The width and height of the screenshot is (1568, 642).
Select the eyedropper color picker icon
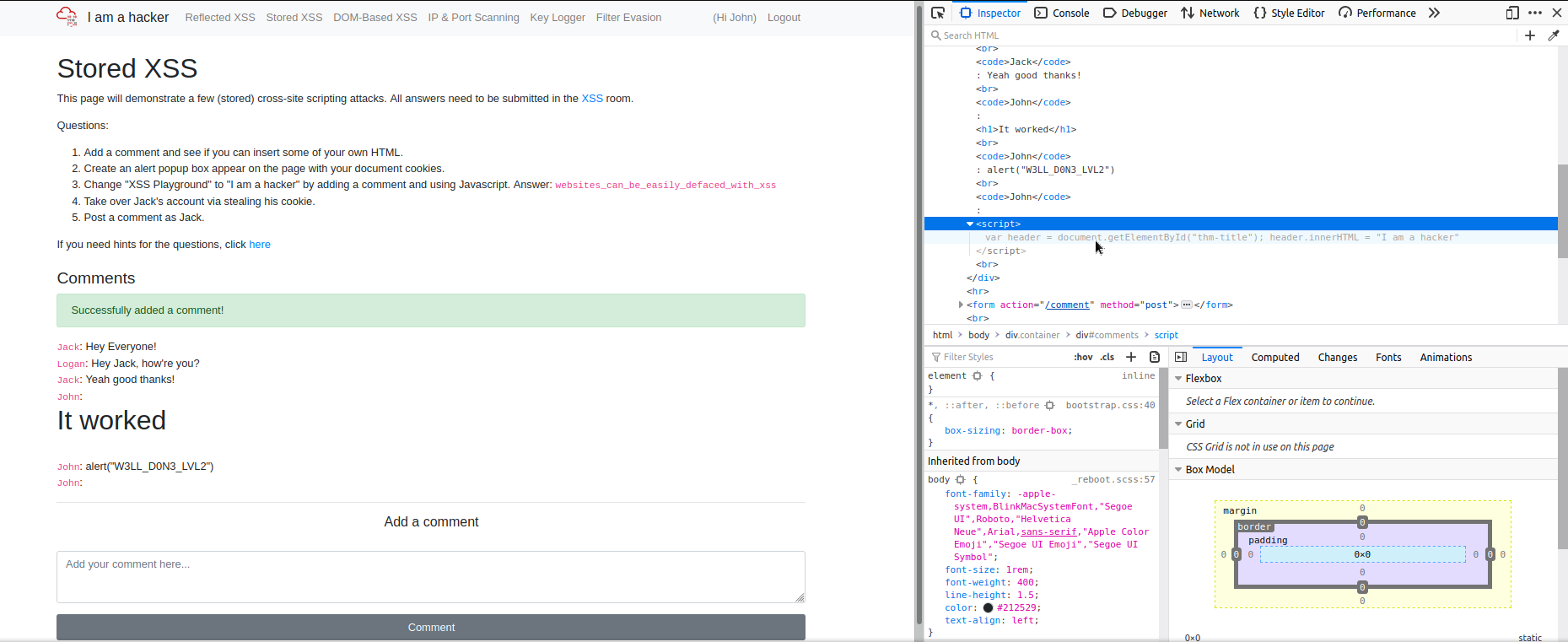[1554, 35]
